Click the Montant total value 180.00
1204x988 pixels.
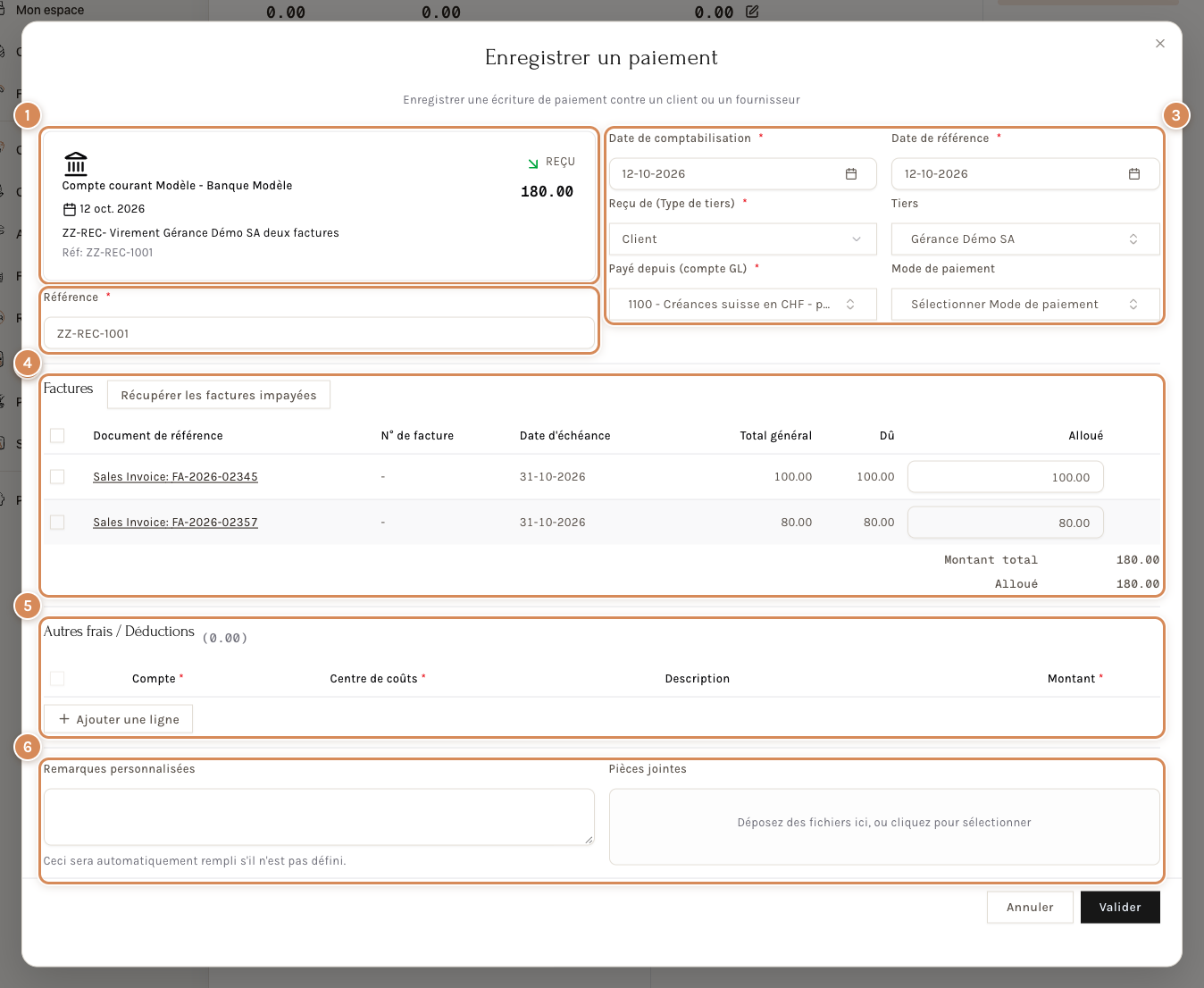pyautogui.click(x=1138, y=560)
